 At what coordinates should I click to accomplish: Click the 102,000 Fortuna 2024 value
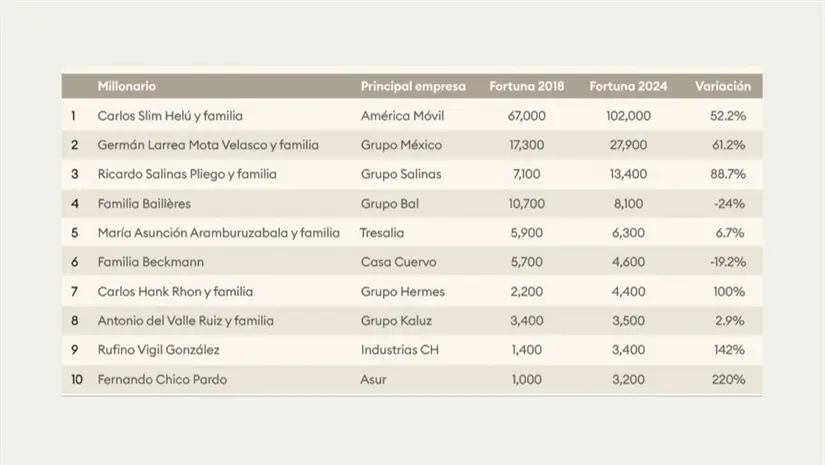(628, 116)
